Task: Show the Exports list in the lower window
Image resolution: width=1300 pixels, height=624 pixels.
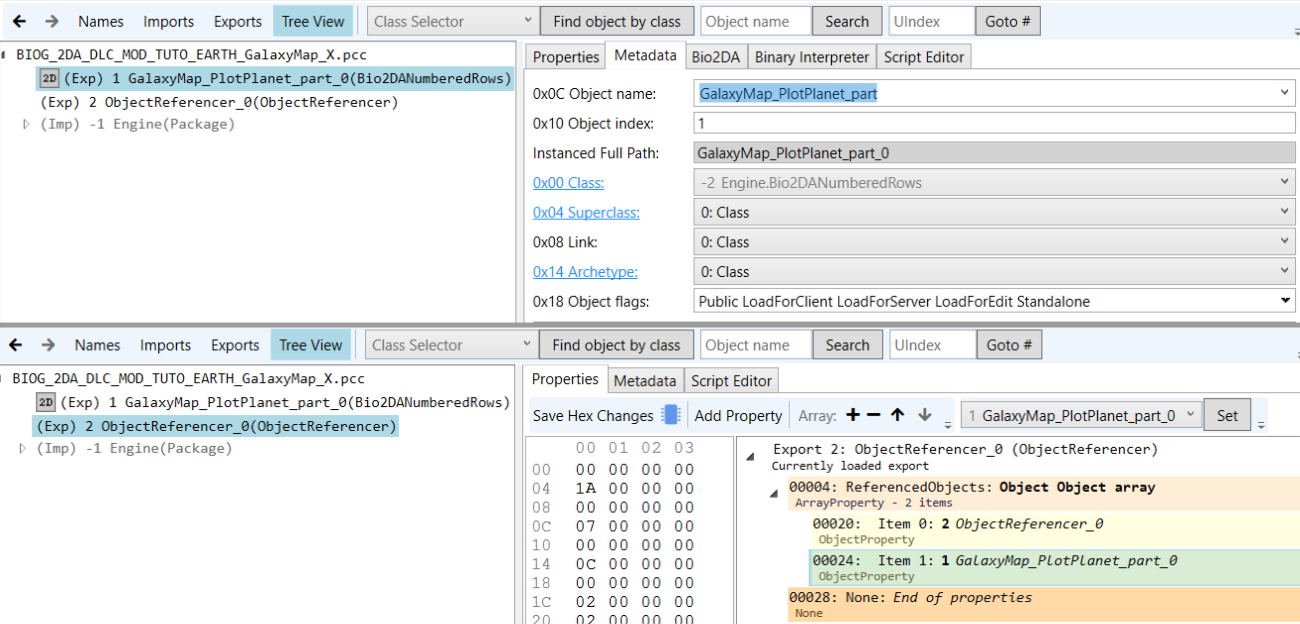Action: [x=235, y=345]
